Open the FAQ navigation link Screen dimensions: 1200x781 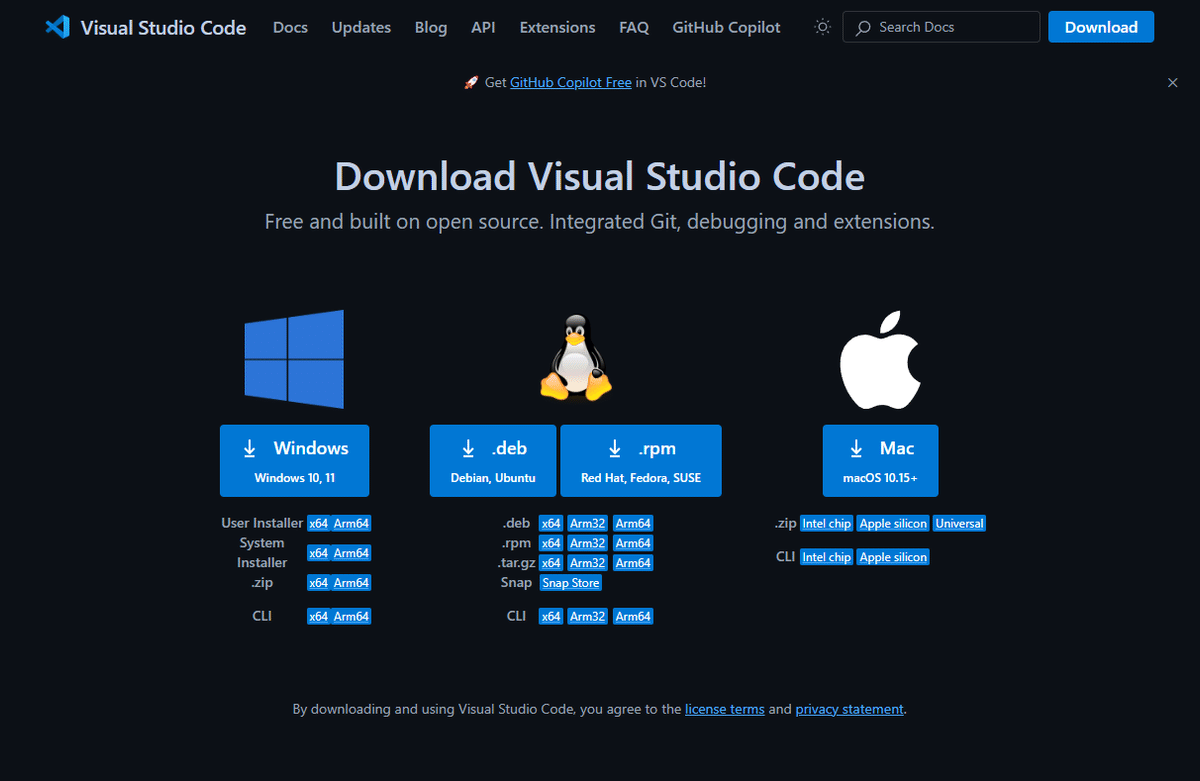(x=634, y=28)
